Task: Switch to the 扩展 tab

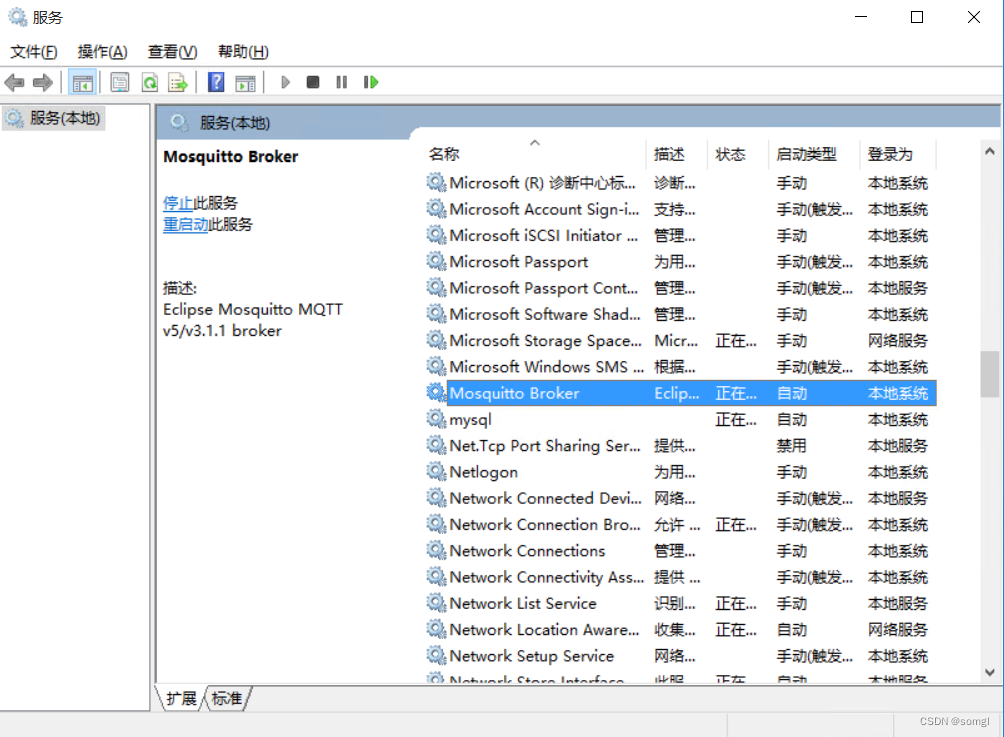Action: (180, 699)
